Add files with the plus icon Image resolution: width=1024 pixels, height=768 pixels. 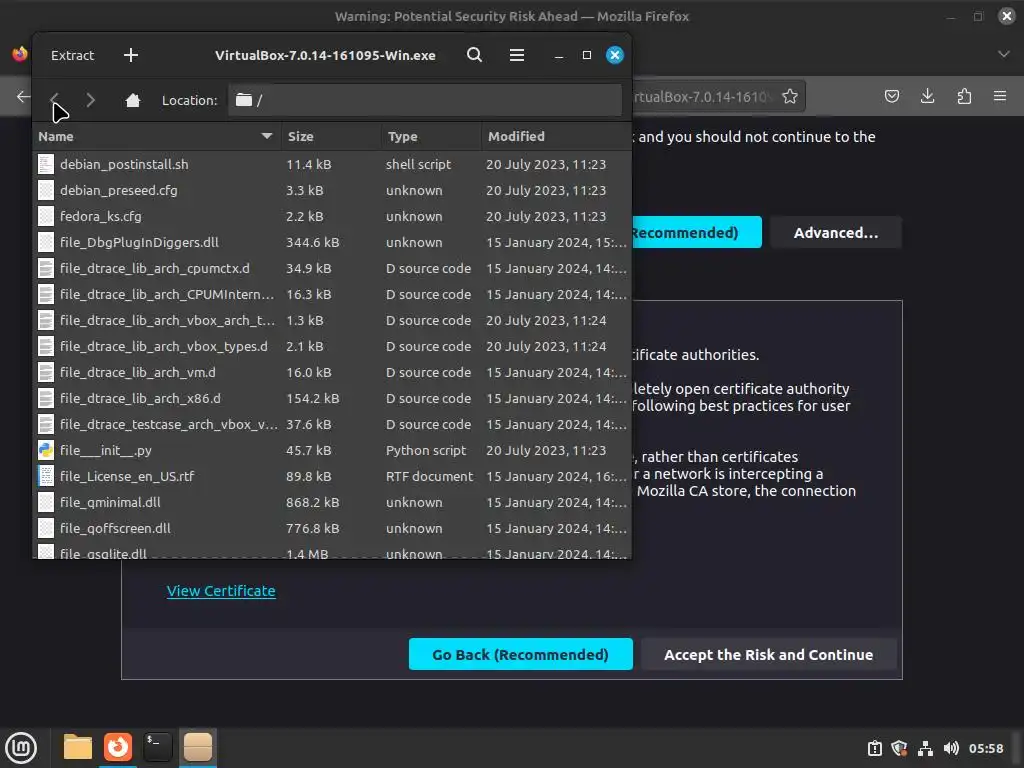click(x=131, y=56)
